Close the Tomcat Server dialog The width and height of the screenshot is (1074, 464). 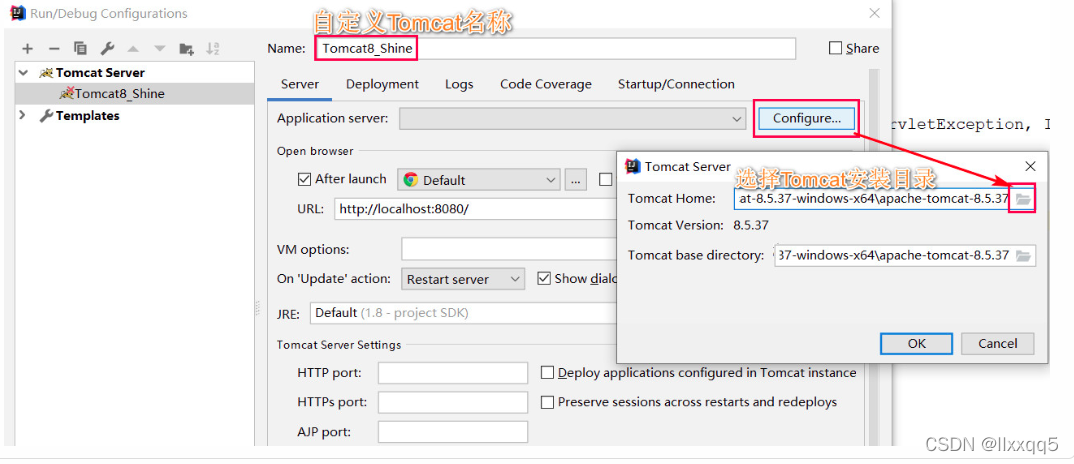(x=1029, y=166)
